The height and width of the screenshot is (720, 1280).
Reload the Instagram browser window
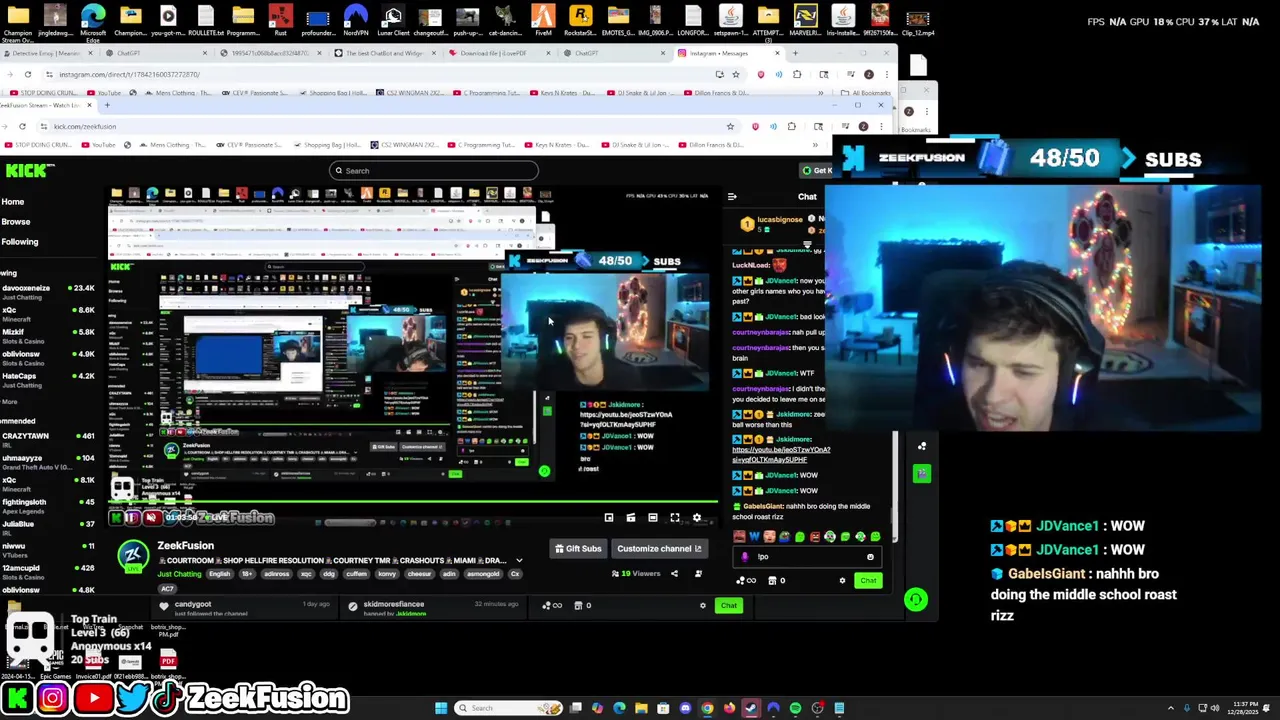27,74
